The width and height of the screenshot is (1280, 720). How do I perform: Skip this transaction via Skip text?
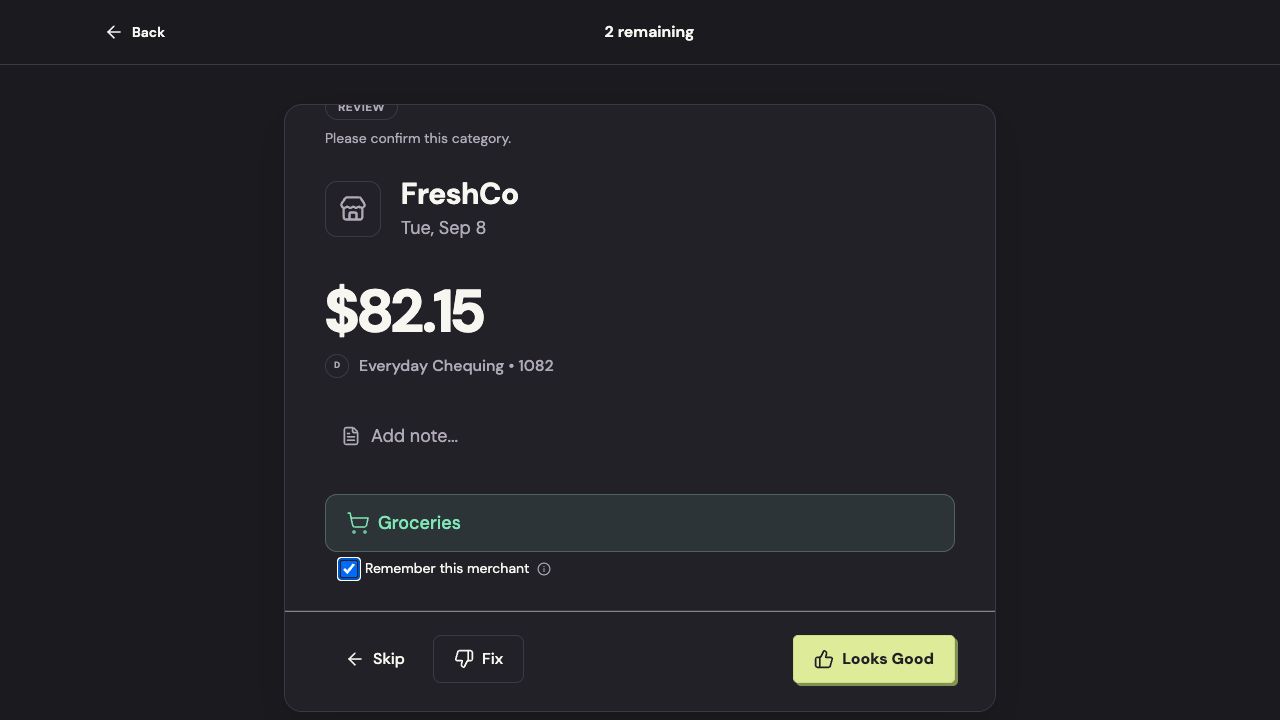[389, 659]
